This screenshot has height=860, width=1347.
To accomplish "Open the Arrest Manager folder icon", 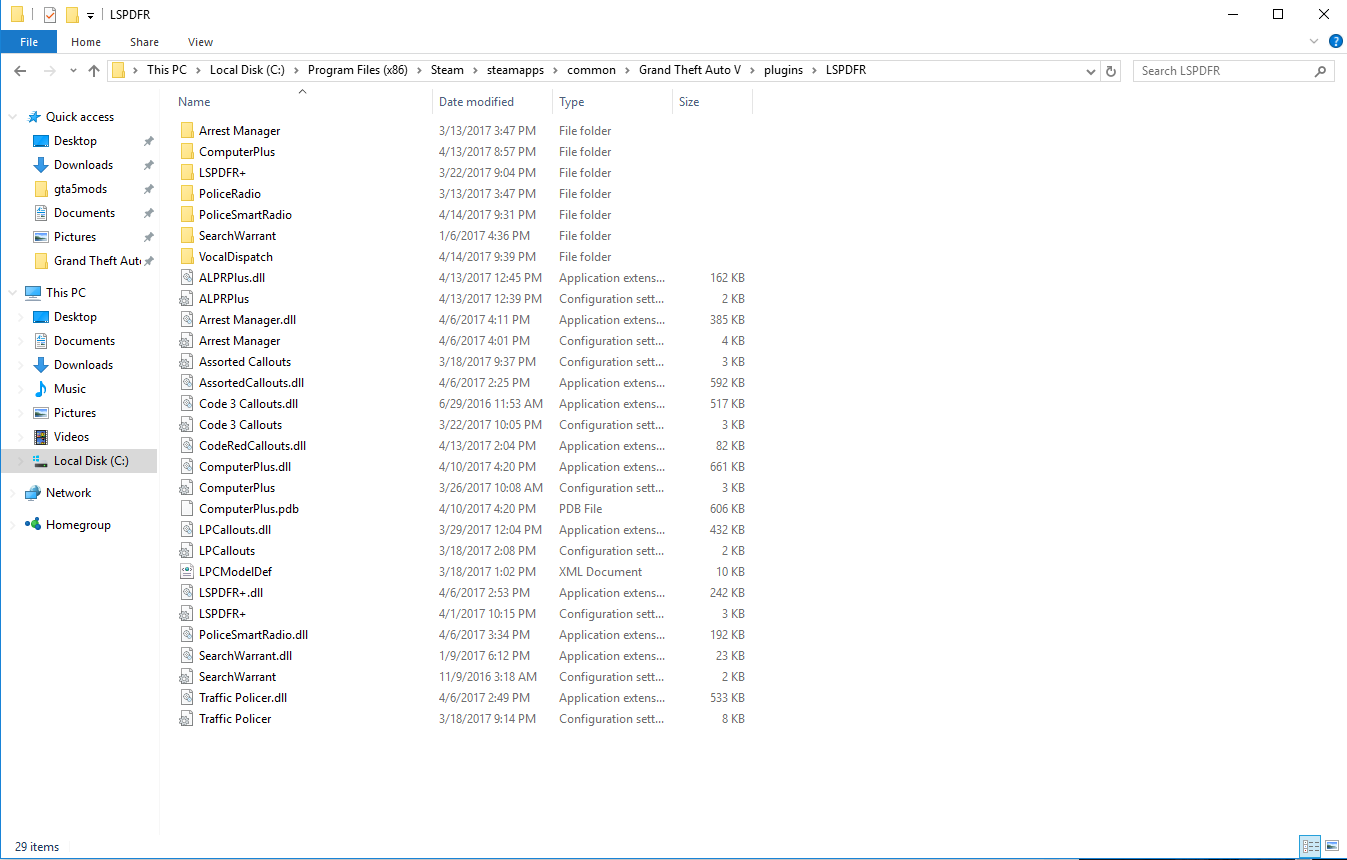I will pyautogui.click(x=187, y=131).
